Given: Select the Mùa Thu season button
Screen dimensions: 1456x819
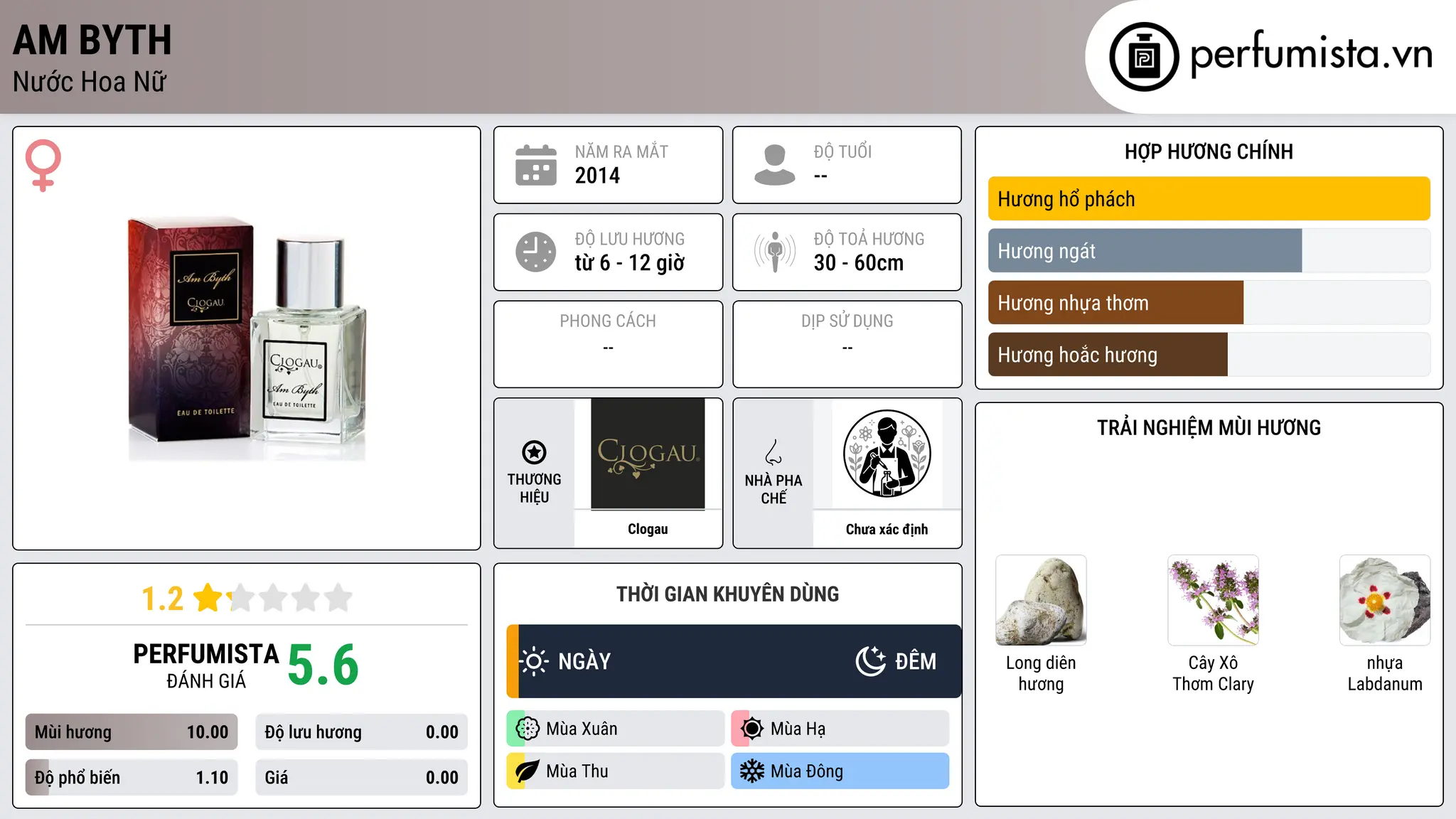Looking at the screenshot, I should pos(616,771).
